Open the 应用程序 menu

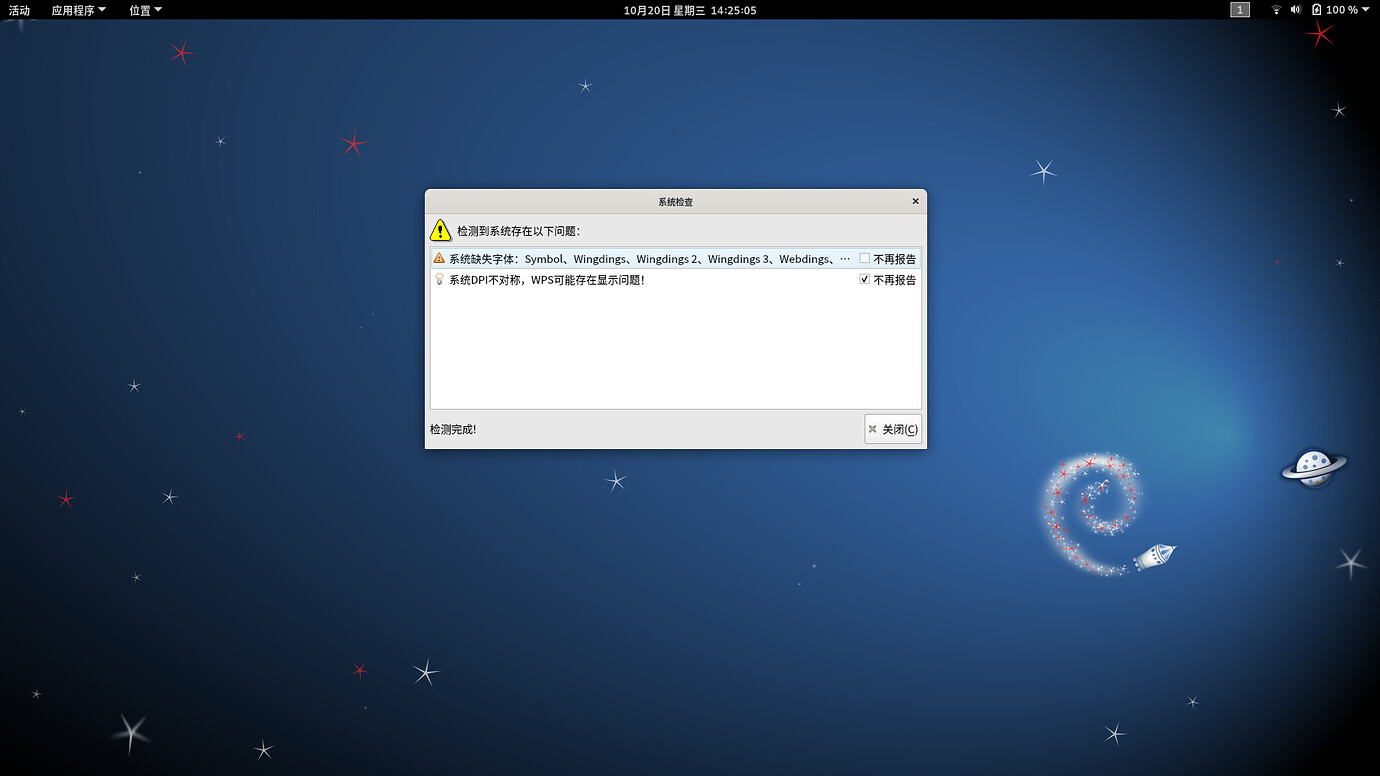[79, 10]
